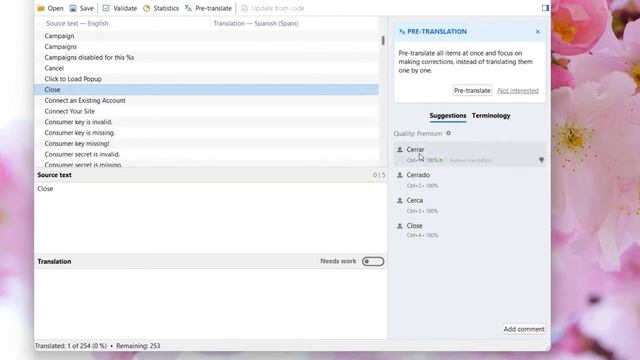Select Consumer secret is invalid. row

(206, 154)
